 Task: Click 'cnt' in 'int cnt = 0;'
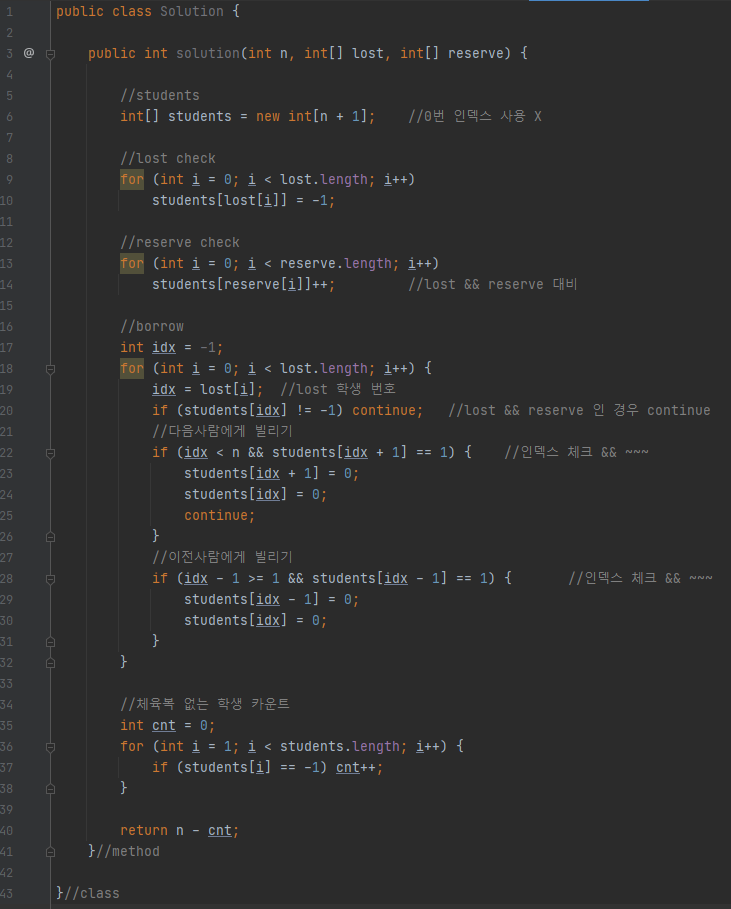164,725
